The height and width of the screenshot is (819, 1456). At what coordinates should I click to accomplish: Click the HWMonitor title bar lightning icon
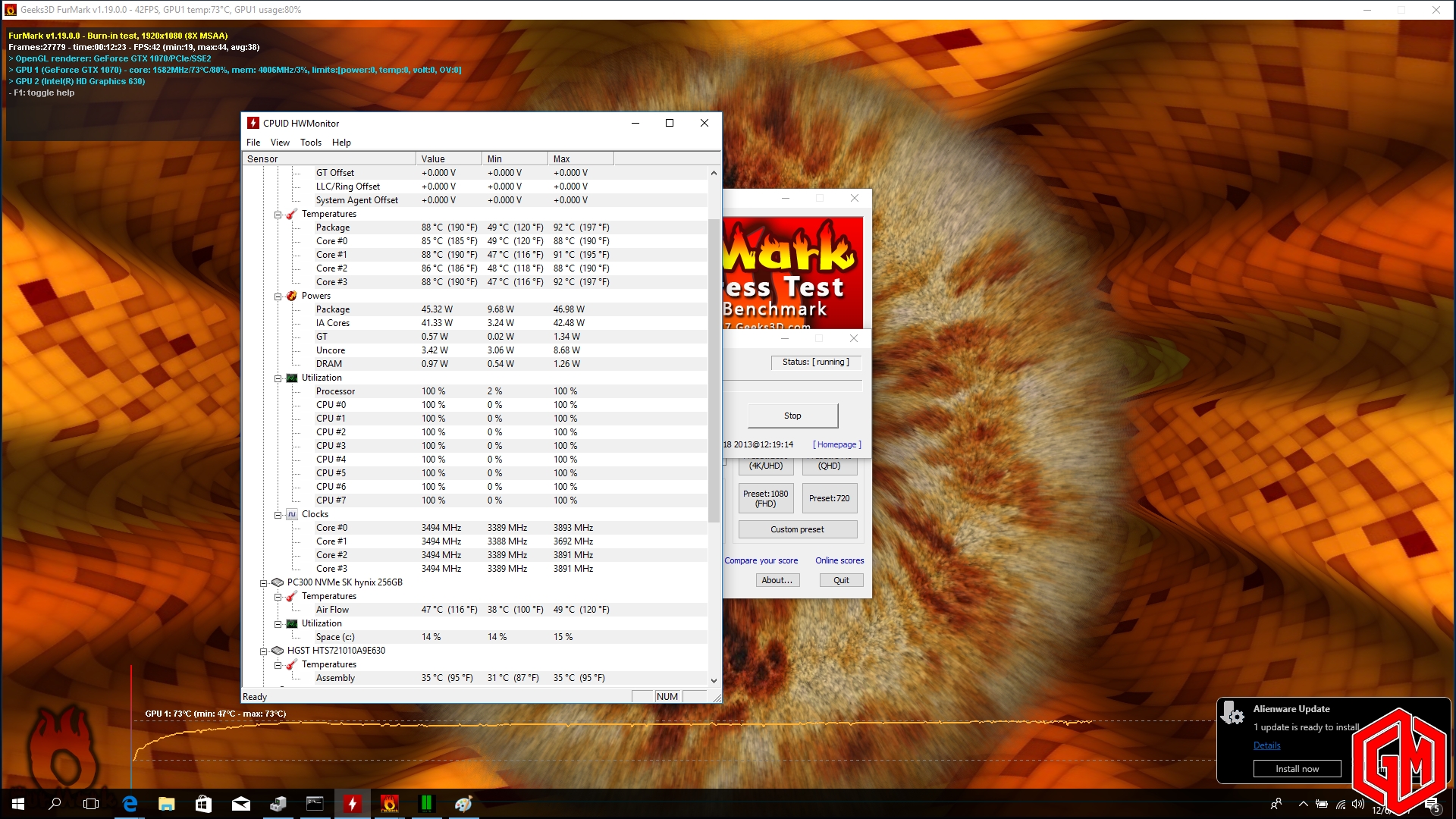[x=253, y=123]
